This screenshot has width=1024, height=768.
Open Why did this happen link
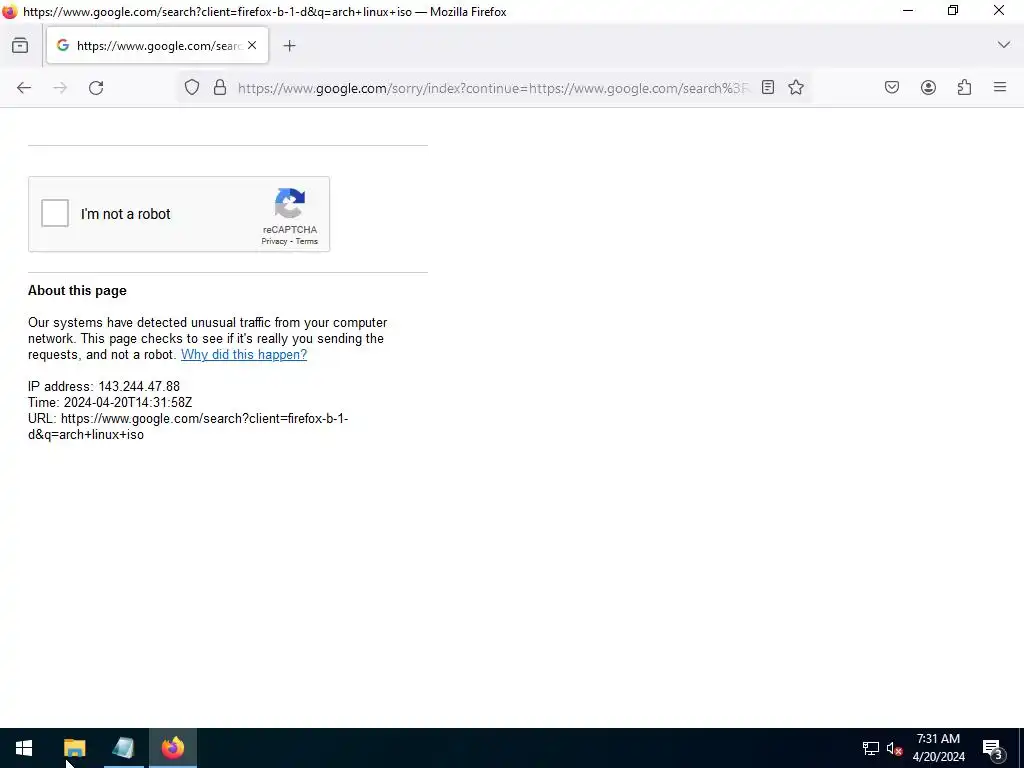(x=244, y=355)
